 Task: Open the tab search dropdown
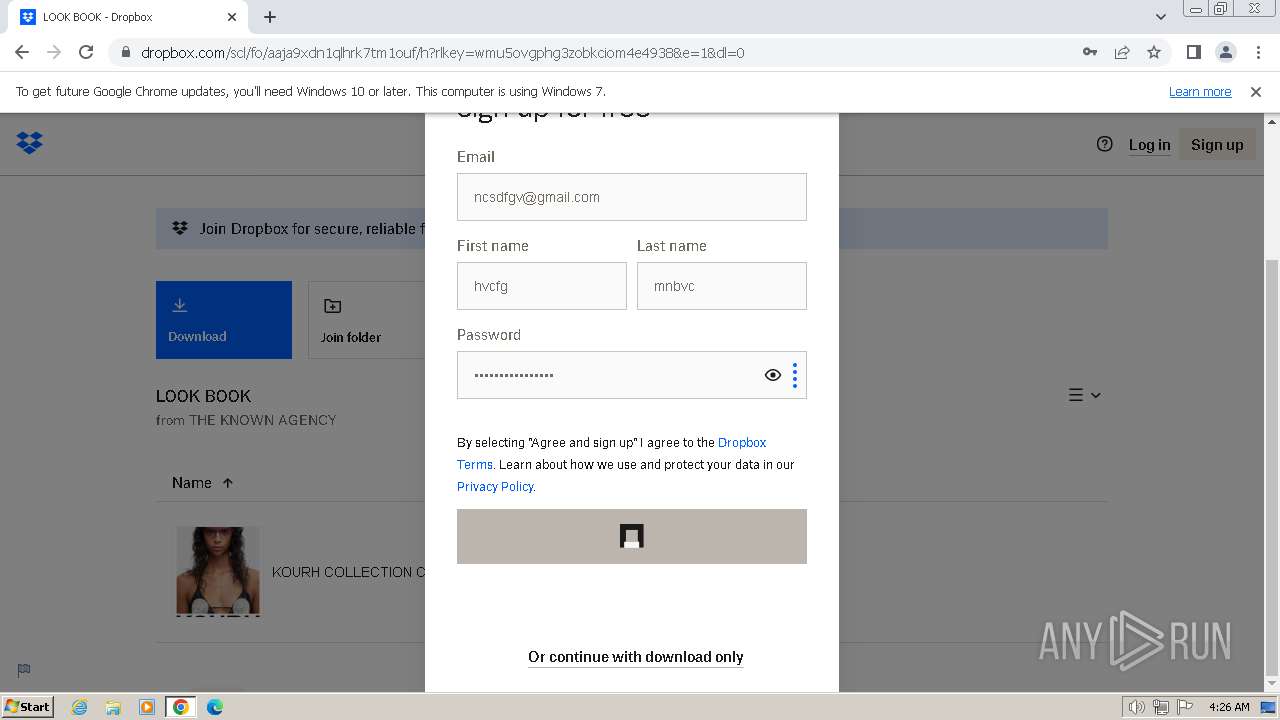[1160, 17]
